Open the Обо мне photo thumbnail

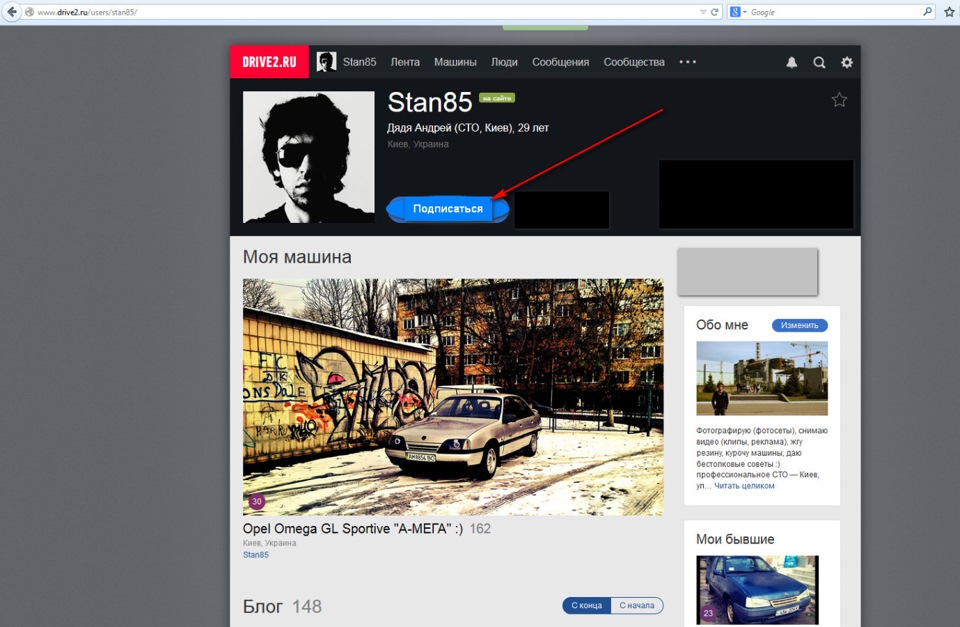coord(762,378)
